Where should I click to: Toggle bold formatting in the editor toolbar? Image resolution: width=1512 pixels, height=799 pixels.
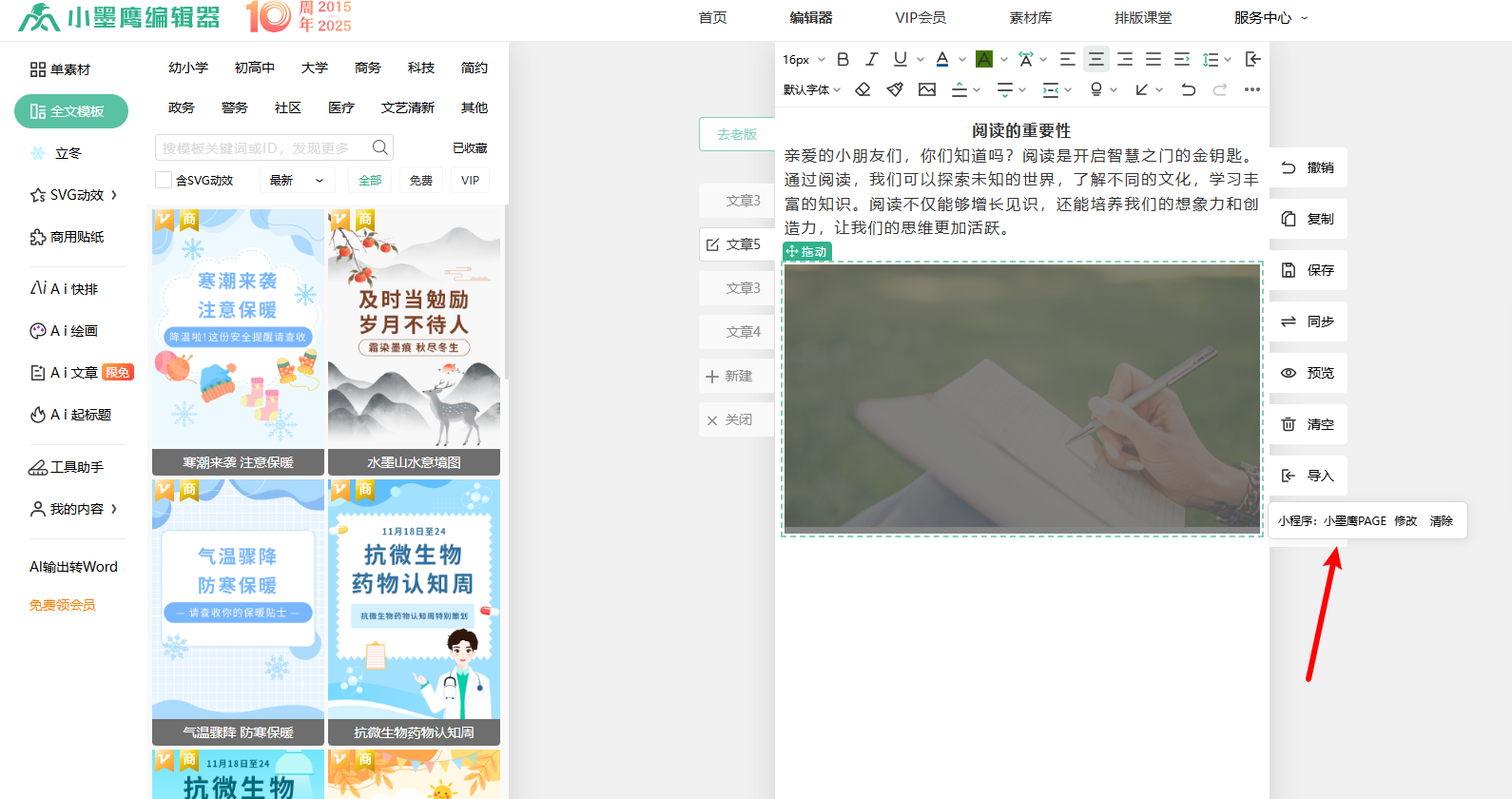point(843,59)
